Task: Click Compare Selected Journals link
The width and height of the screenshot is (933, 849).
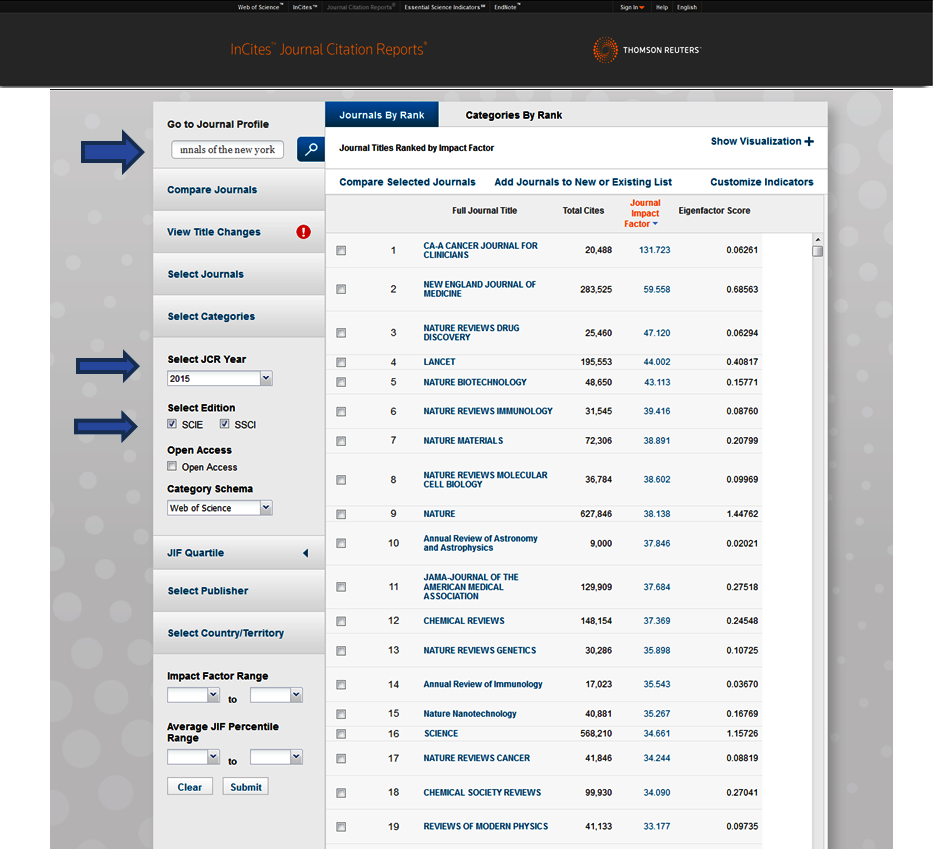Action: coord(407,182)
